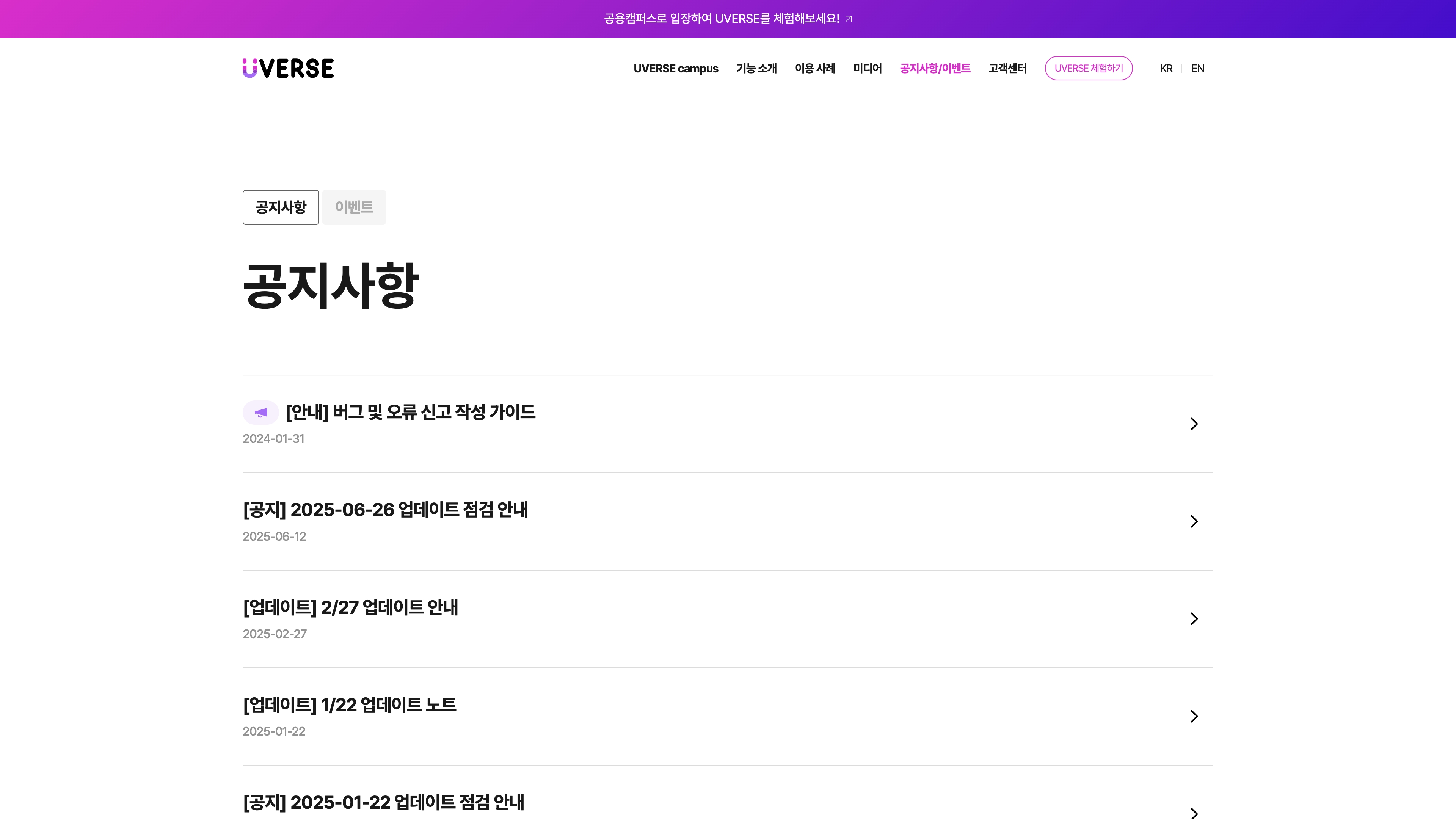Go to 이용 사례 page
Image resolution: width=1456 pixels, height=819 pixels.
(x=814, y=68)
